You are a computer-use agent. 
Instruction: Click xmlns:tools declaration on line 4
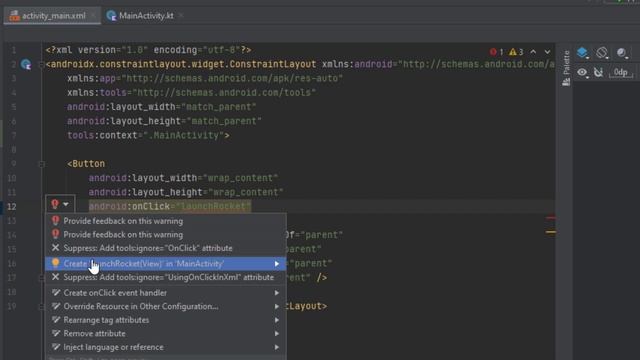pyautogui.click(x=191, y=93)
